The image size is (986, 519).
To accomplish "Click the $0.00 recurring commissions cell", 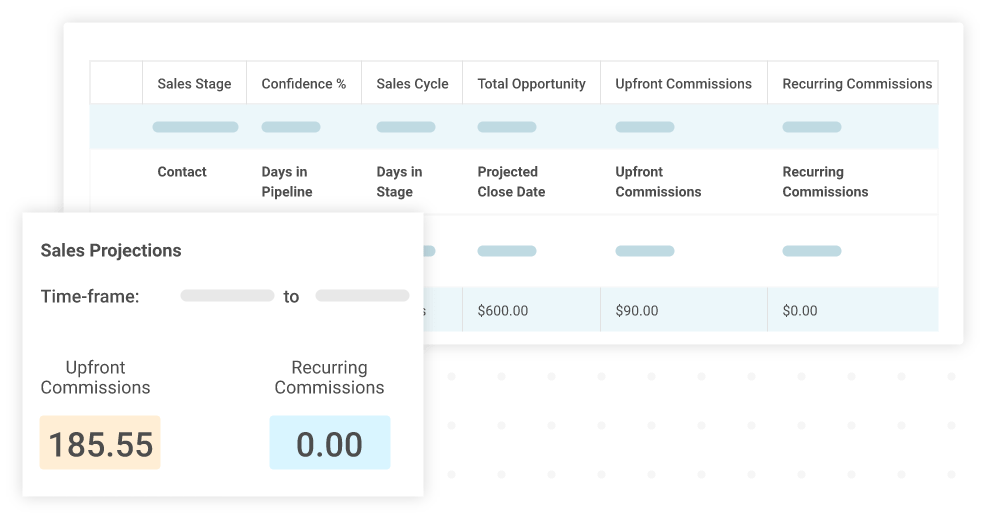I will (x=853, y=310).
